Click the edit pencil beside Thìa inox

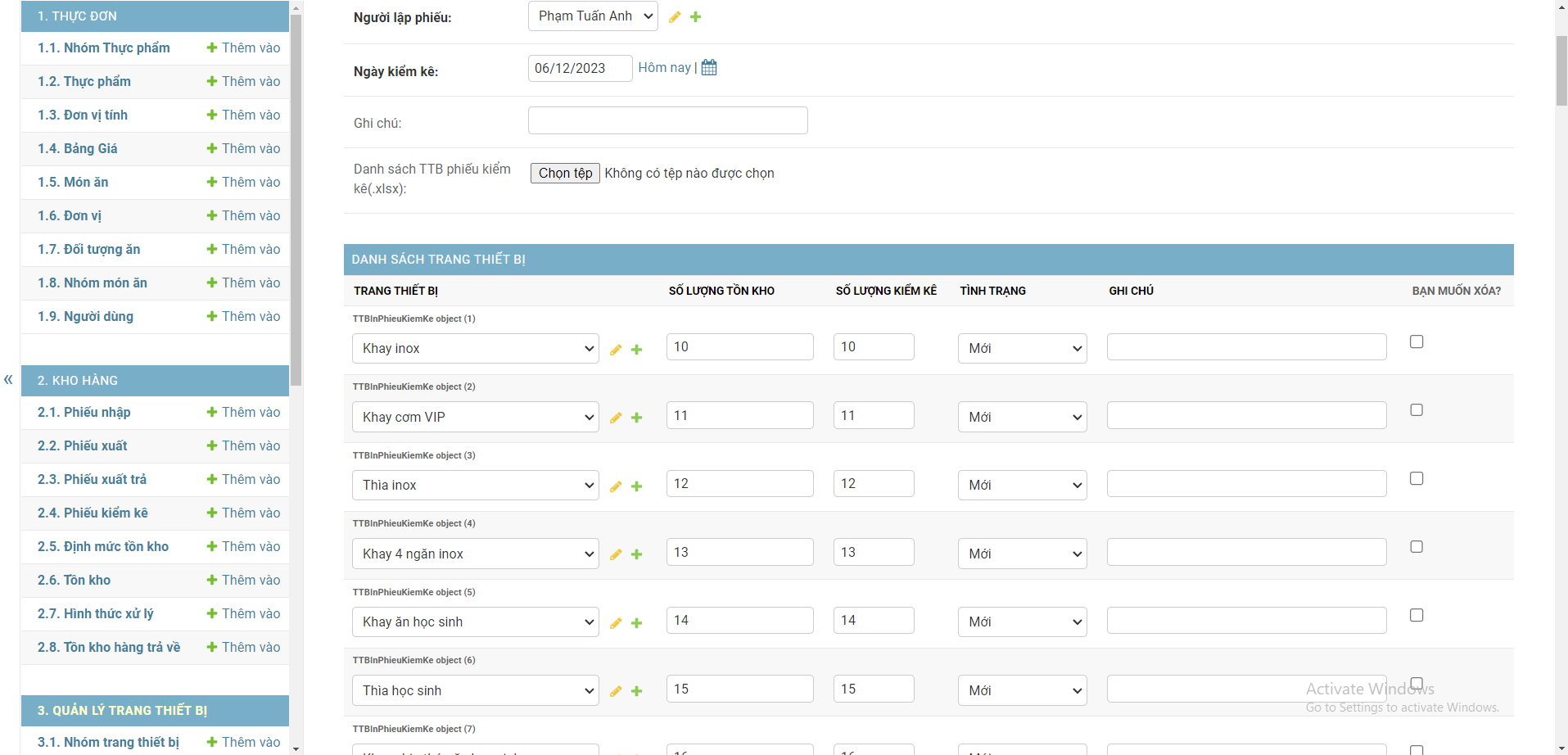pyautogui.click(x=616, y=486)
